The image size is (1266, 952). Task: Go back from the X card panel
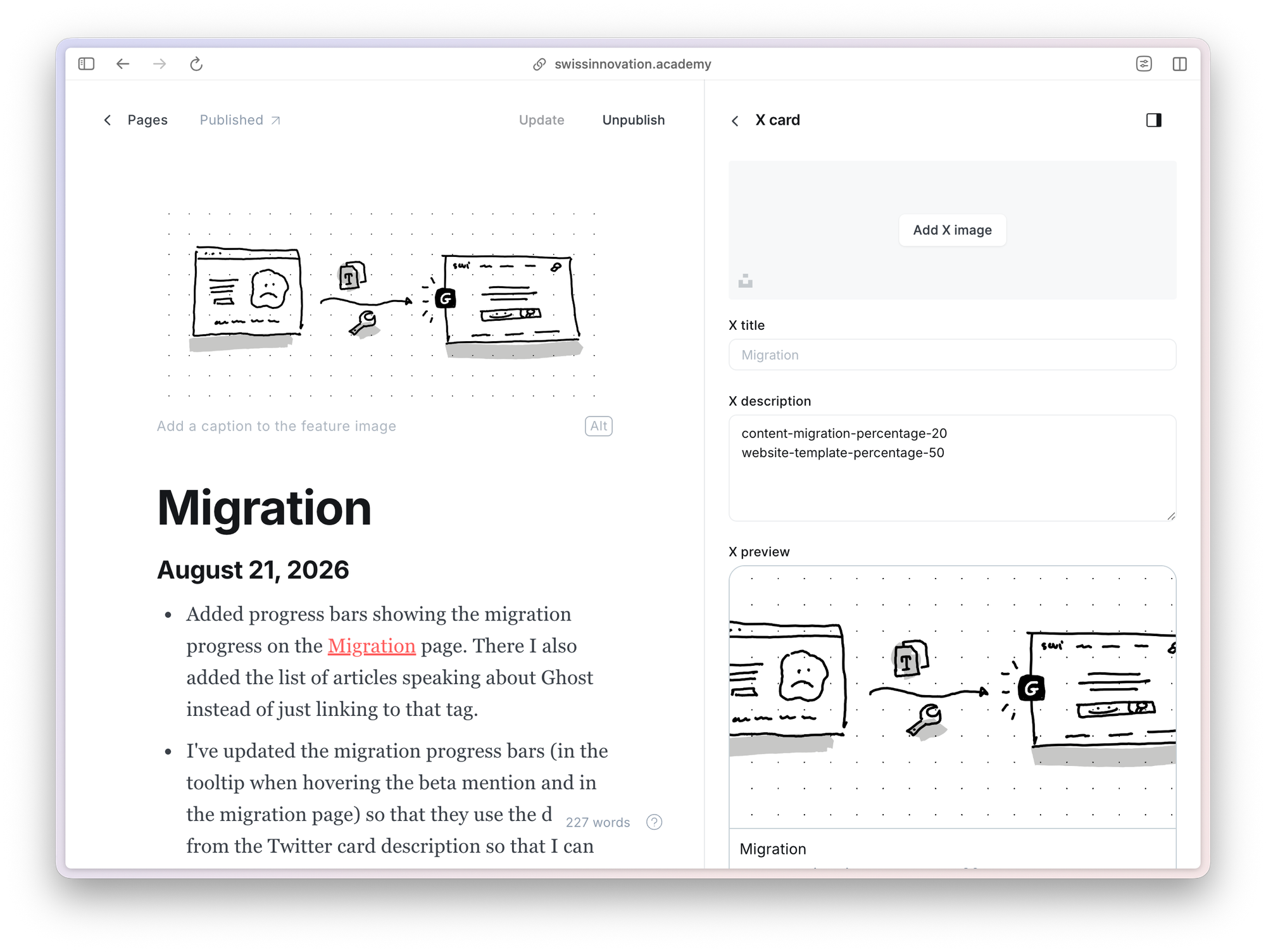click(735, 121)
